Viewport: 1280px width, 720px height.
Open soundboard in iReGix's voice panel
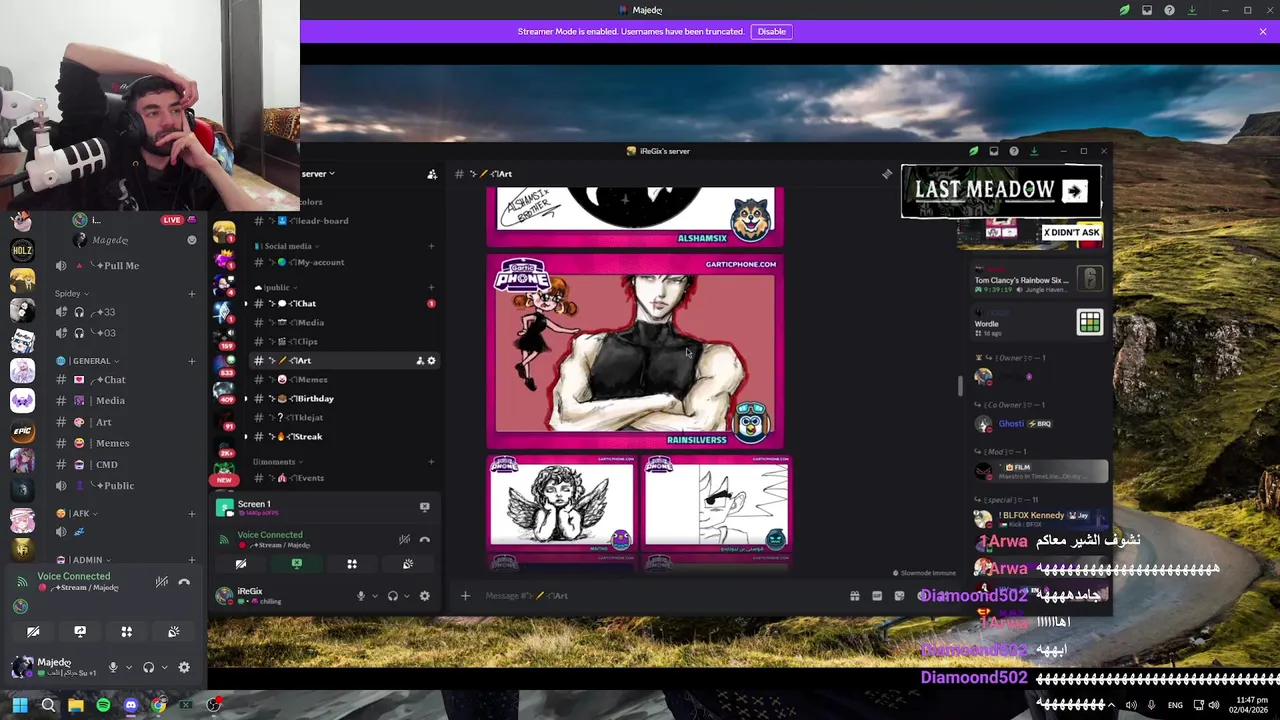(408, 564)
